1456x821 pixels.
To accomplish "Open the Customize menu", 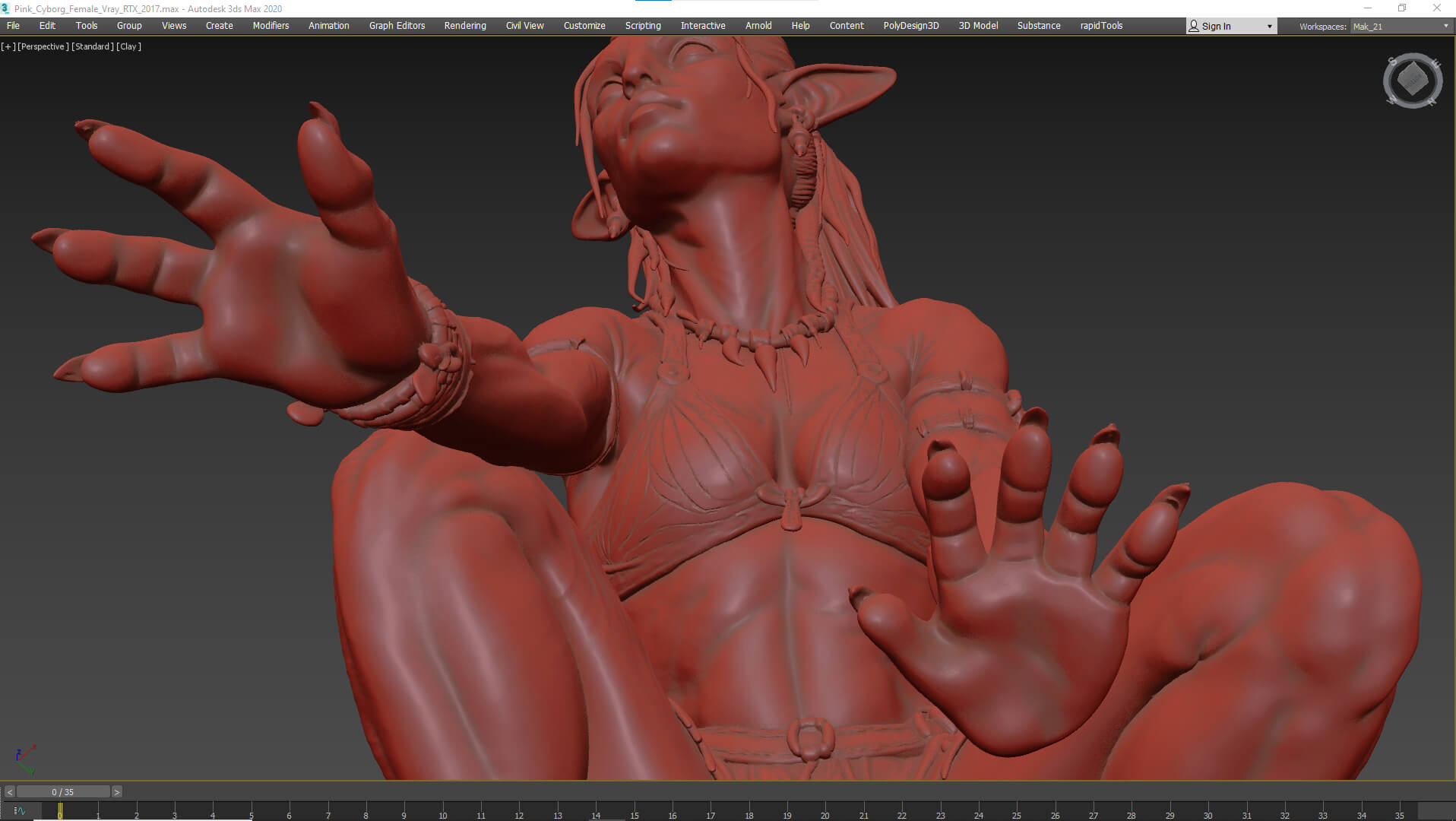I will (x=584, y=26).
